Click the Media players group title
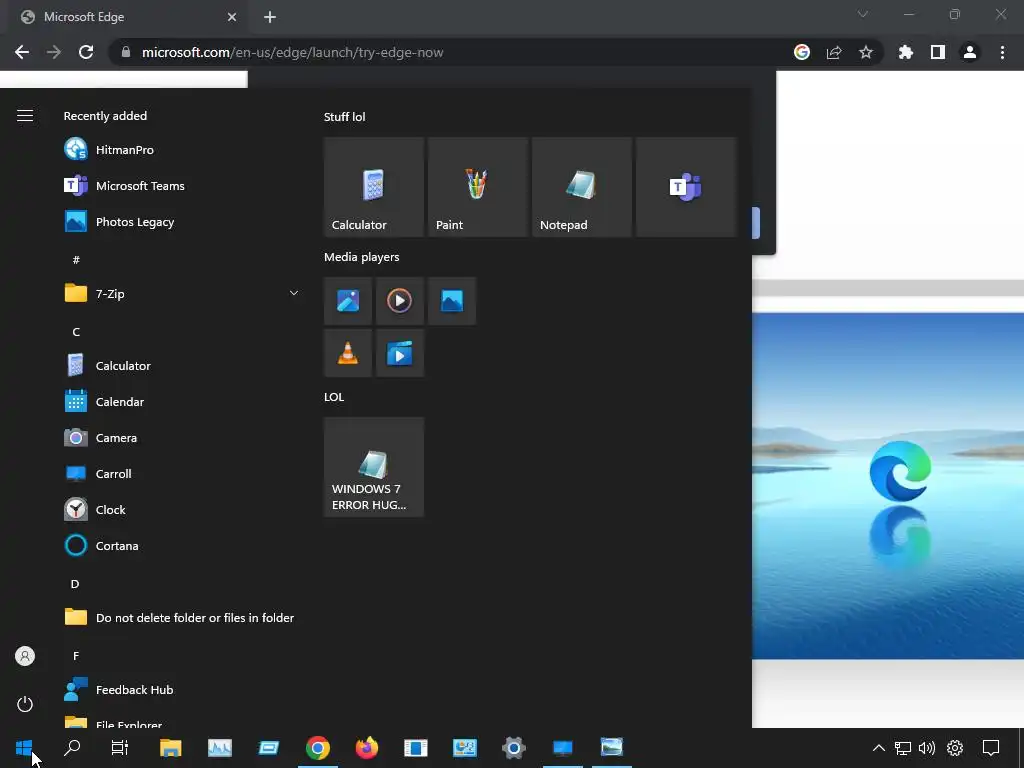This screenshot has width=1024, height=768. pos(361,257)
